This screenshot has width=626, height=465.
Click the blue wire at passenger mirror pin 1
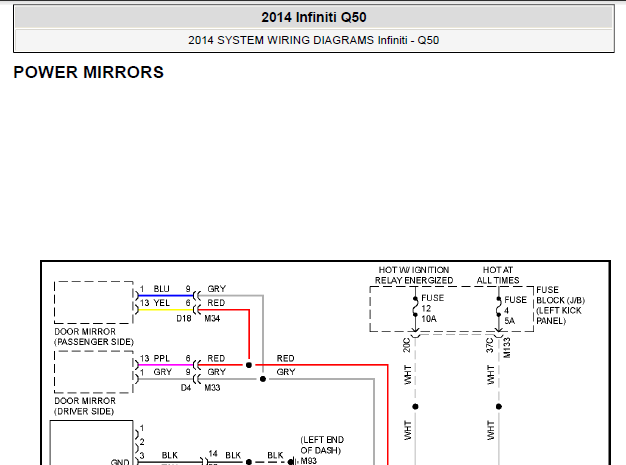tap(165, 296)
